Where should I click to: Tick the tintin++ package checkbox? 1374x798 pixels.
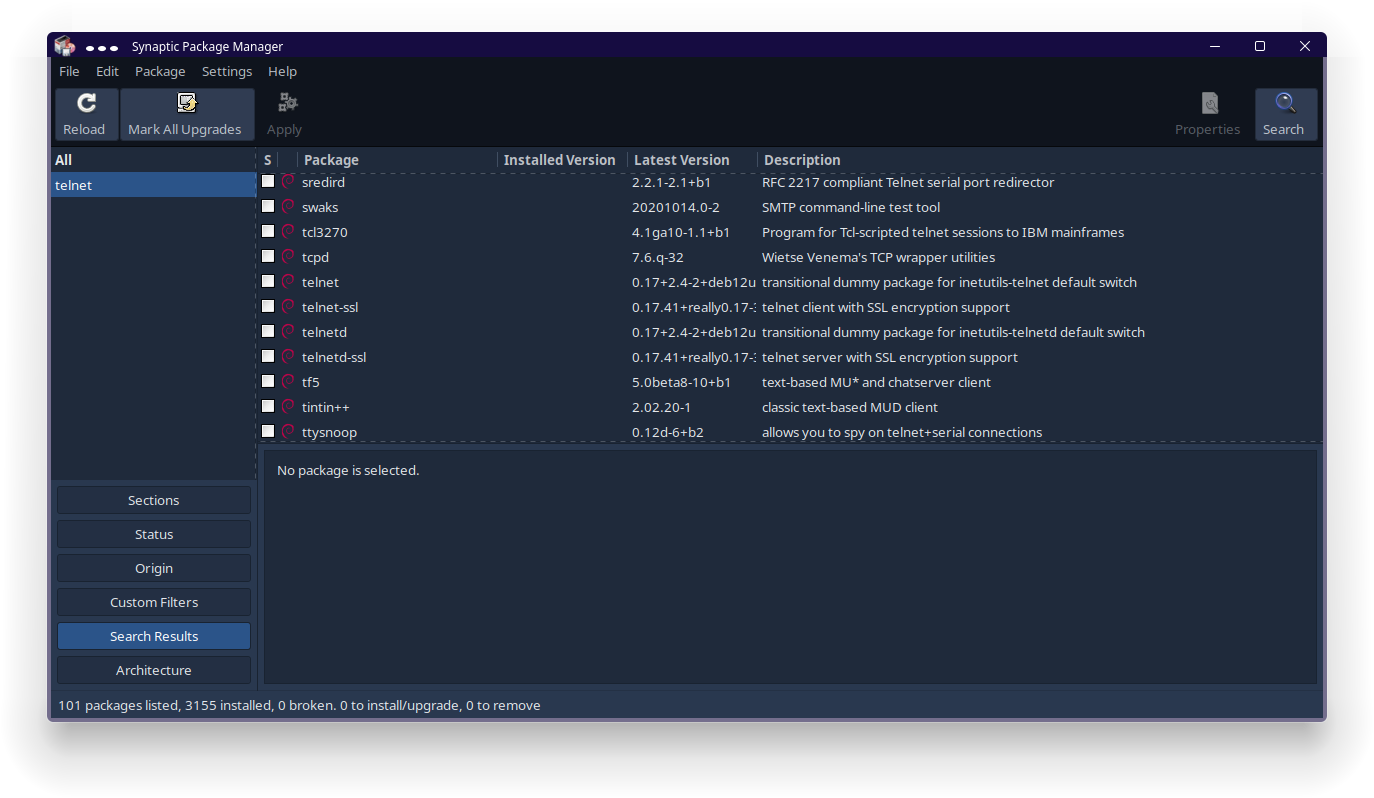point(268,407)
